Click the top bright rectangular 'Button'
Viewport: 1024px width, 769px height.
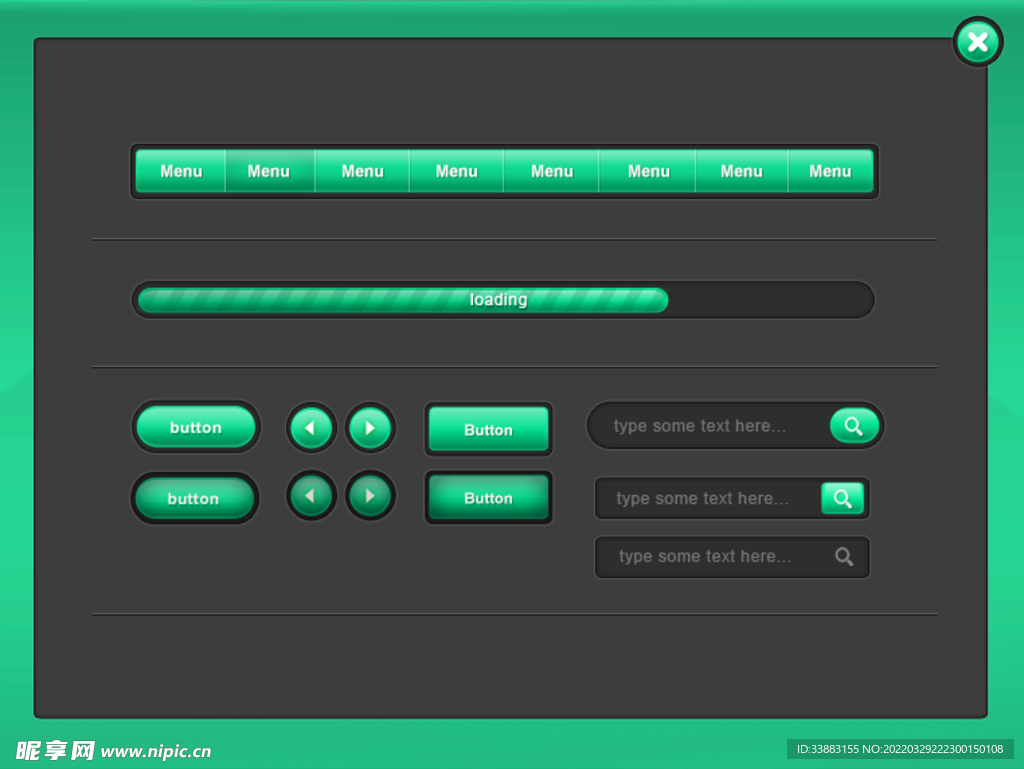[488, 429]
